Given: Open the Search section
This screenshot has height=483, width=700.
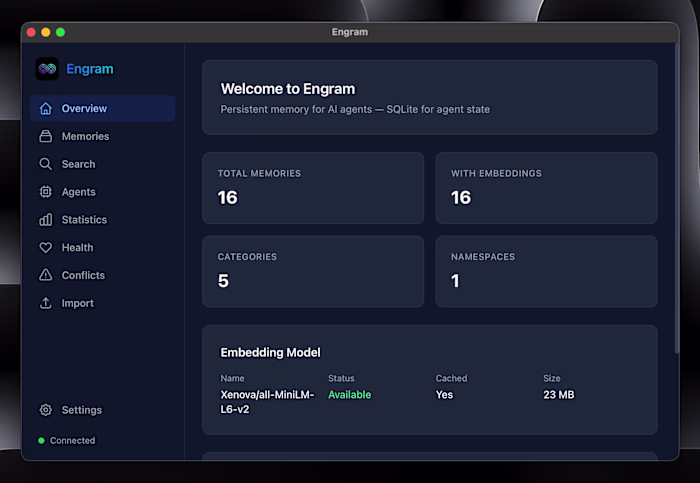Looking at the screenshot, I should coord(103,164).
